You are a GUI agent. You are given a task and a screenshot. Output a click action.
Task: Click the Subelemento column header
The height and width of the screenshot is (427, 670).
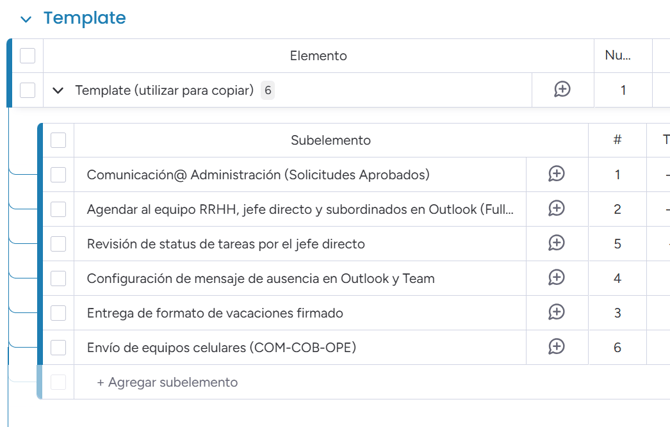(x=331, y=140)
